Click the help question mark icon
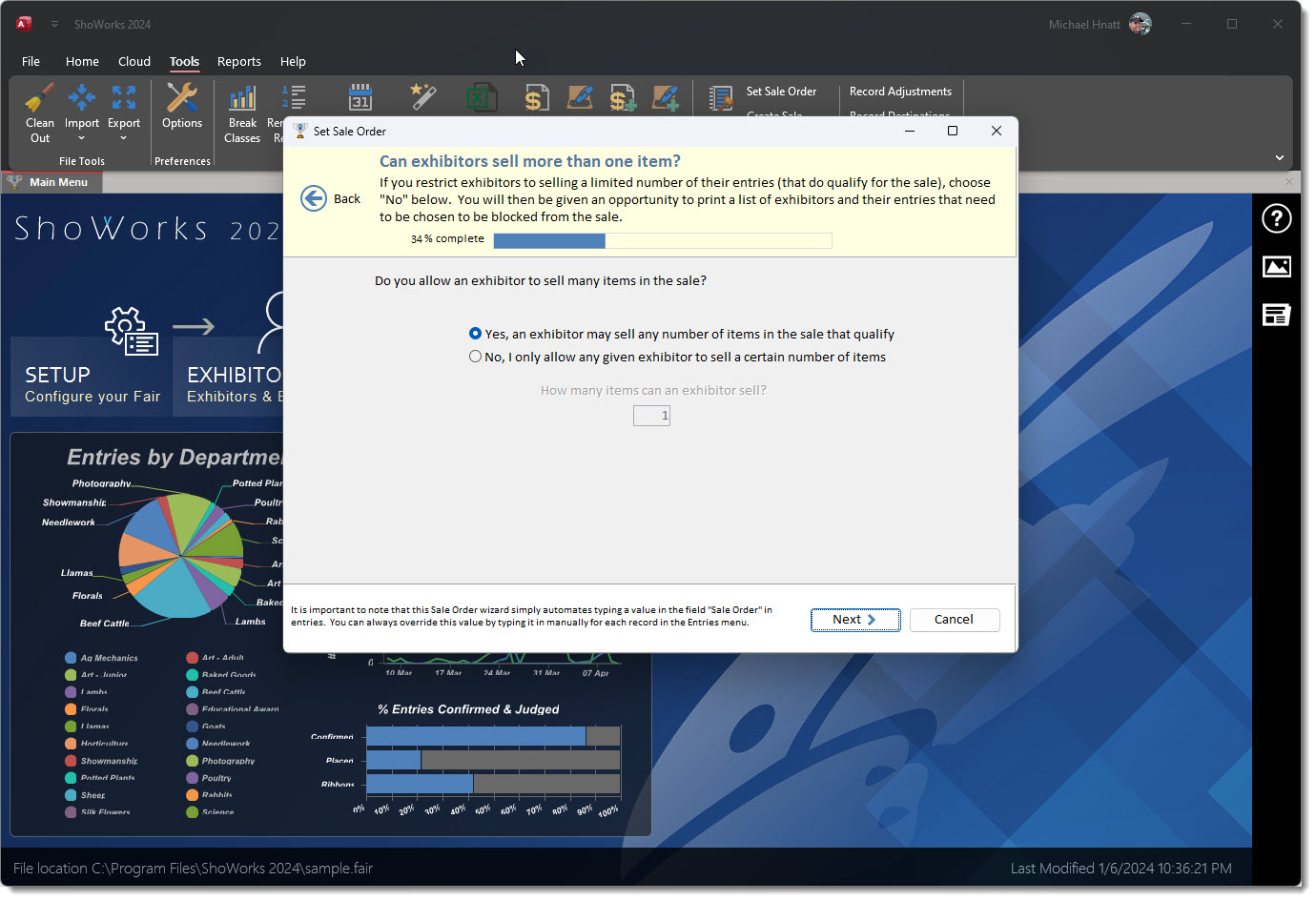The height and width of the screenshot is (901, 1316). [x=1276, y=218]
